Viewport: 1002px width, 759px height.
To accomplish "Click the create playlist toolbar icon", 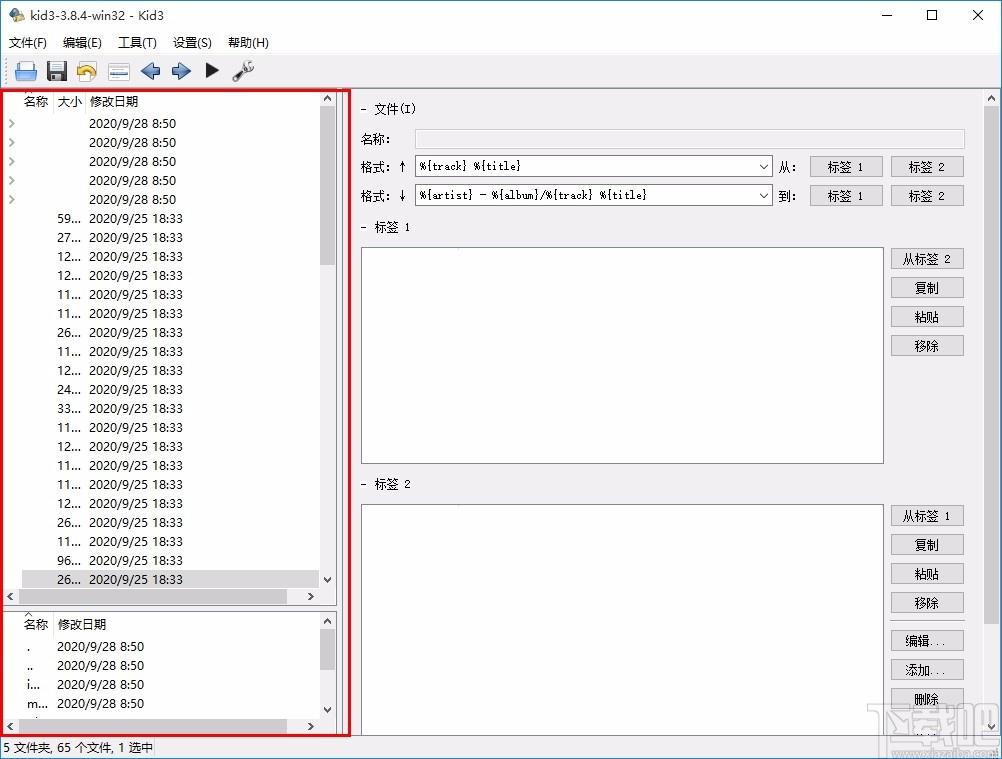I will (x=119, y=72).
